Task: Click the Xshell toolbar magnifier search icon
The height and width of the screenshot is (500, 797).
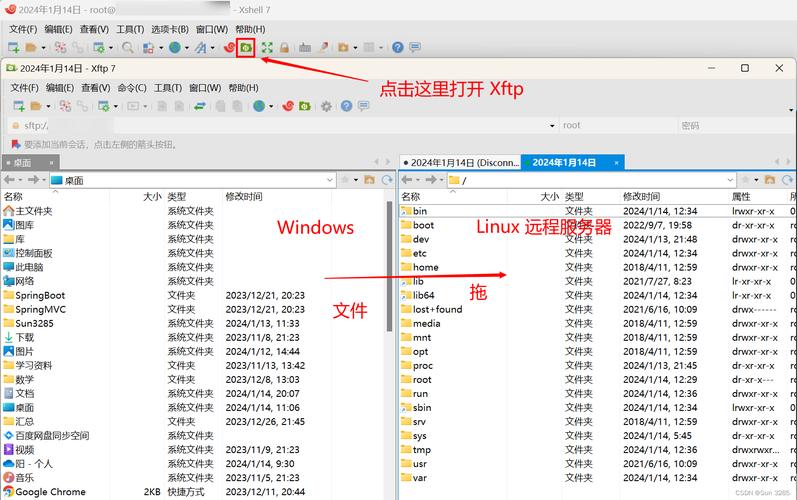Action: tap(128, 48)
